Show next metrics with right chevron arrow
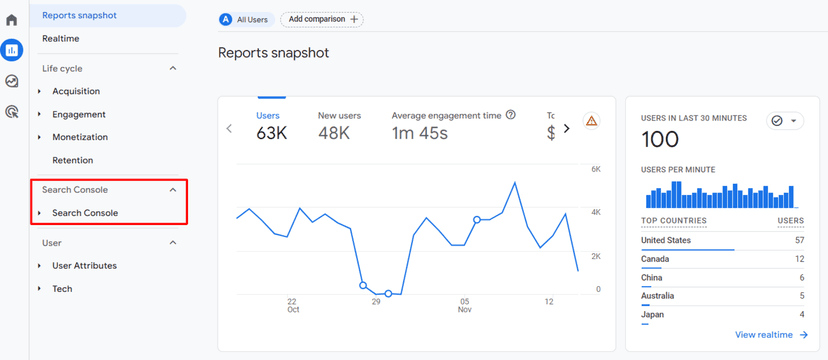This screenshot has width=828, height=360. 567,128
